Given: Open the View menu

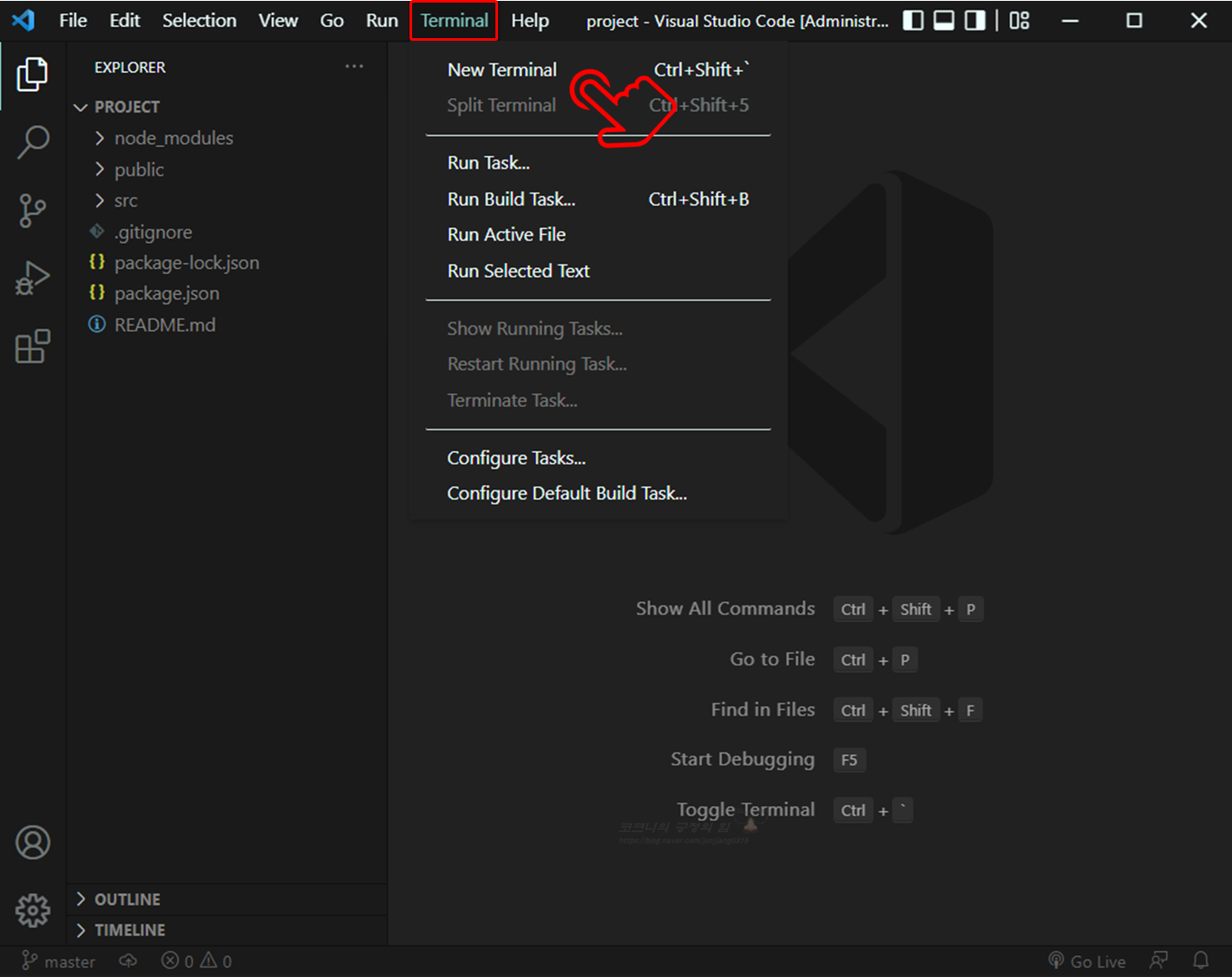Looking at the screenshot, I should [278, 20].
